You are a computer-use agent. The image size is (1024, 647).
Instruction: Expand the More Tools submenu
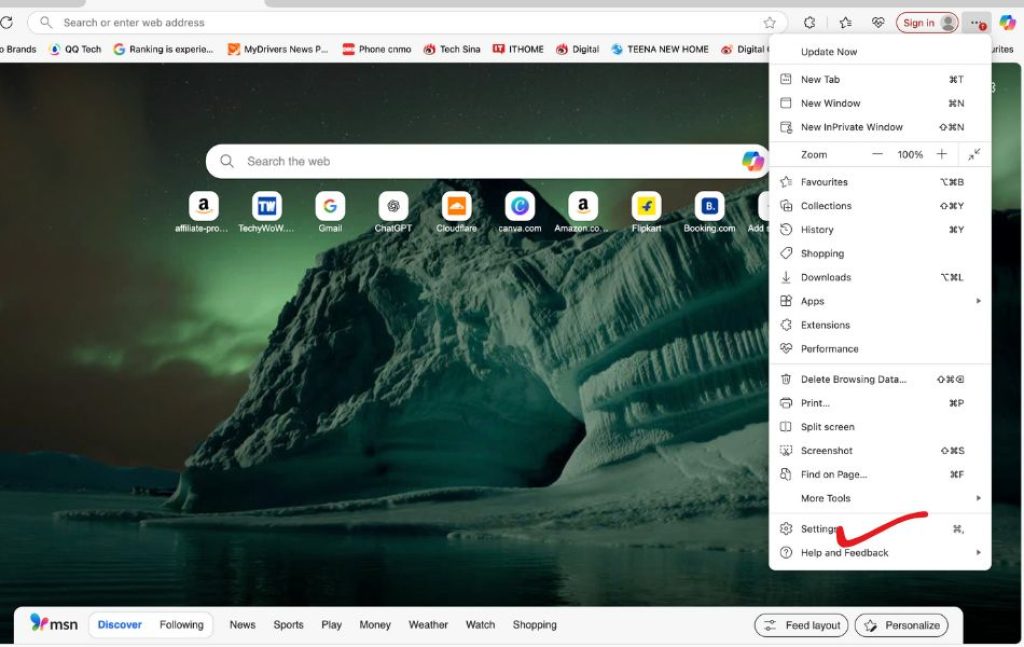tap(880, 498)
